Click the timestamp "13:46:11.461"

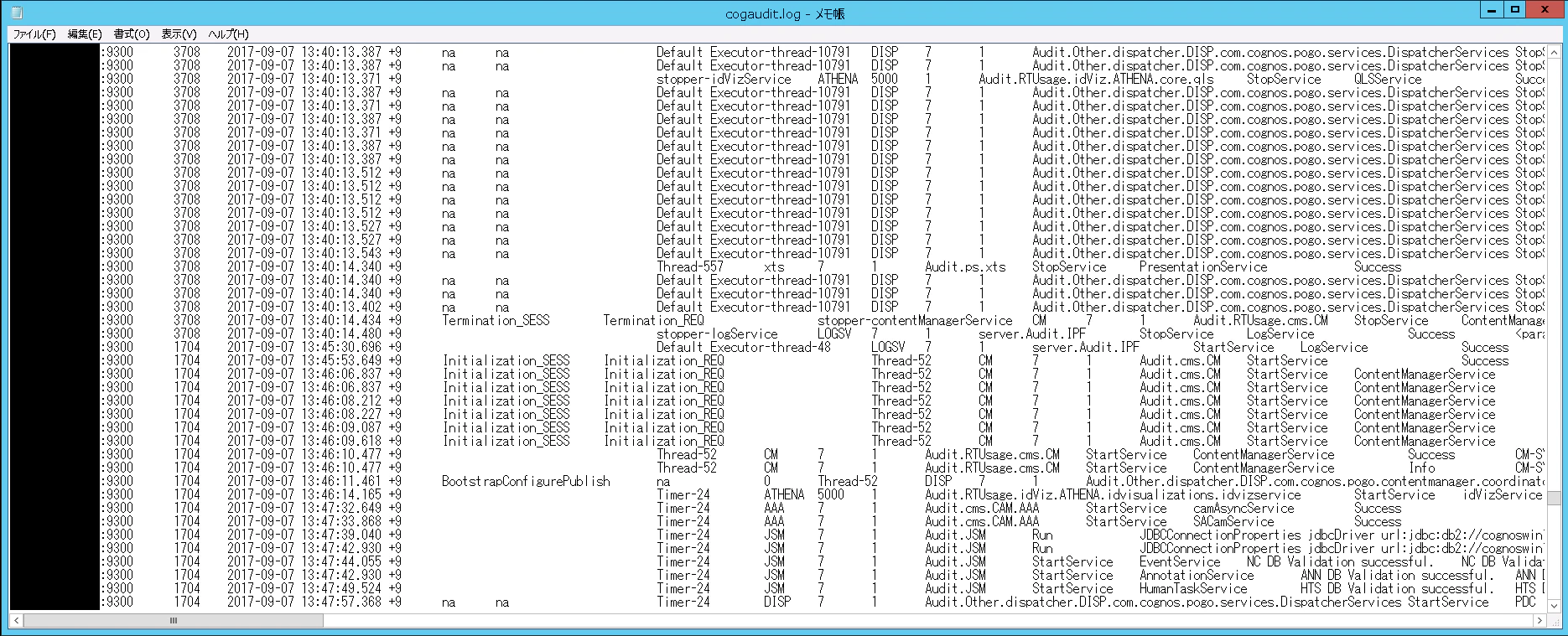(341, 481)
